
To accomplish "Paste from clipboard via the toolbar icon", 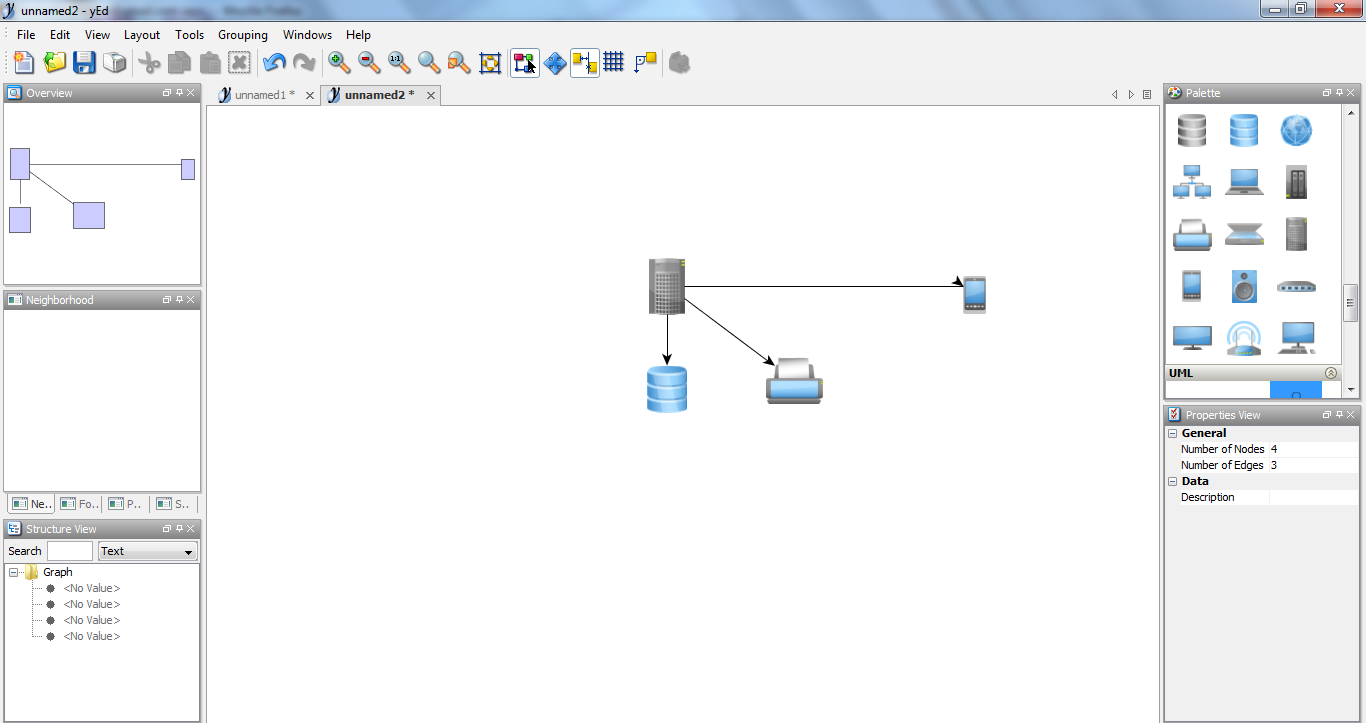I will [x=210, y=63].
